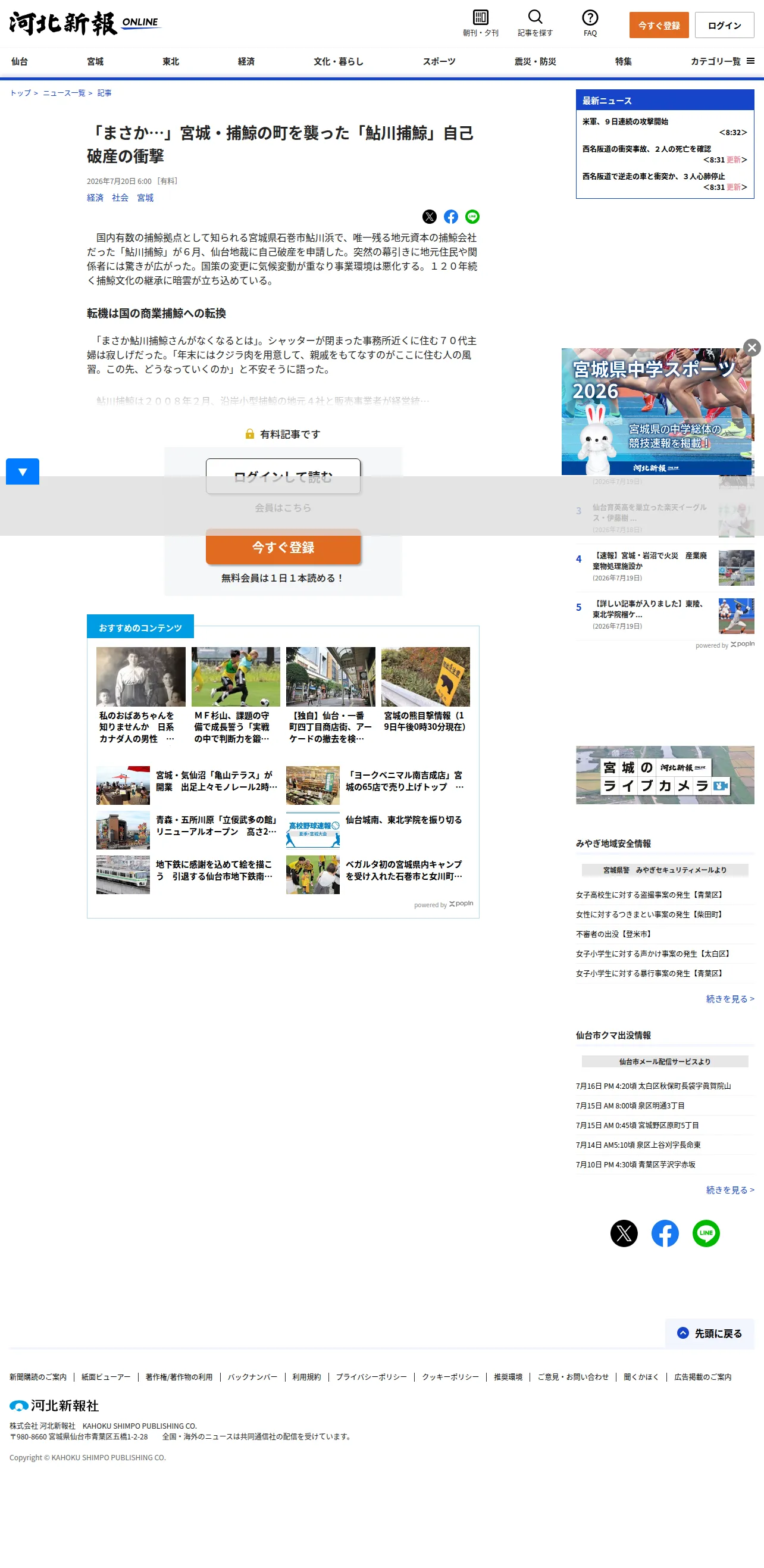The image size is (764, 1568).
Task: Share the article on Facebook below the tags
Action: (451, 217)
